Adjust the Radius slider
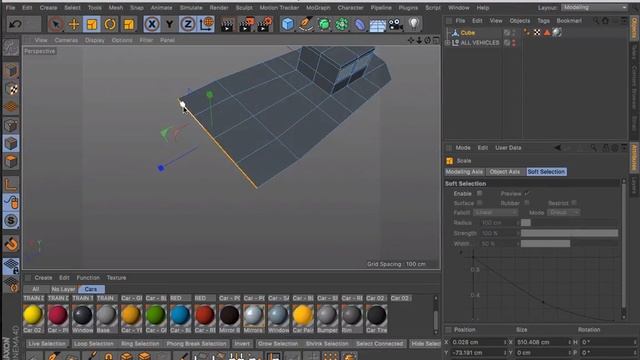The image size is (640, 360). click(569, 223)
